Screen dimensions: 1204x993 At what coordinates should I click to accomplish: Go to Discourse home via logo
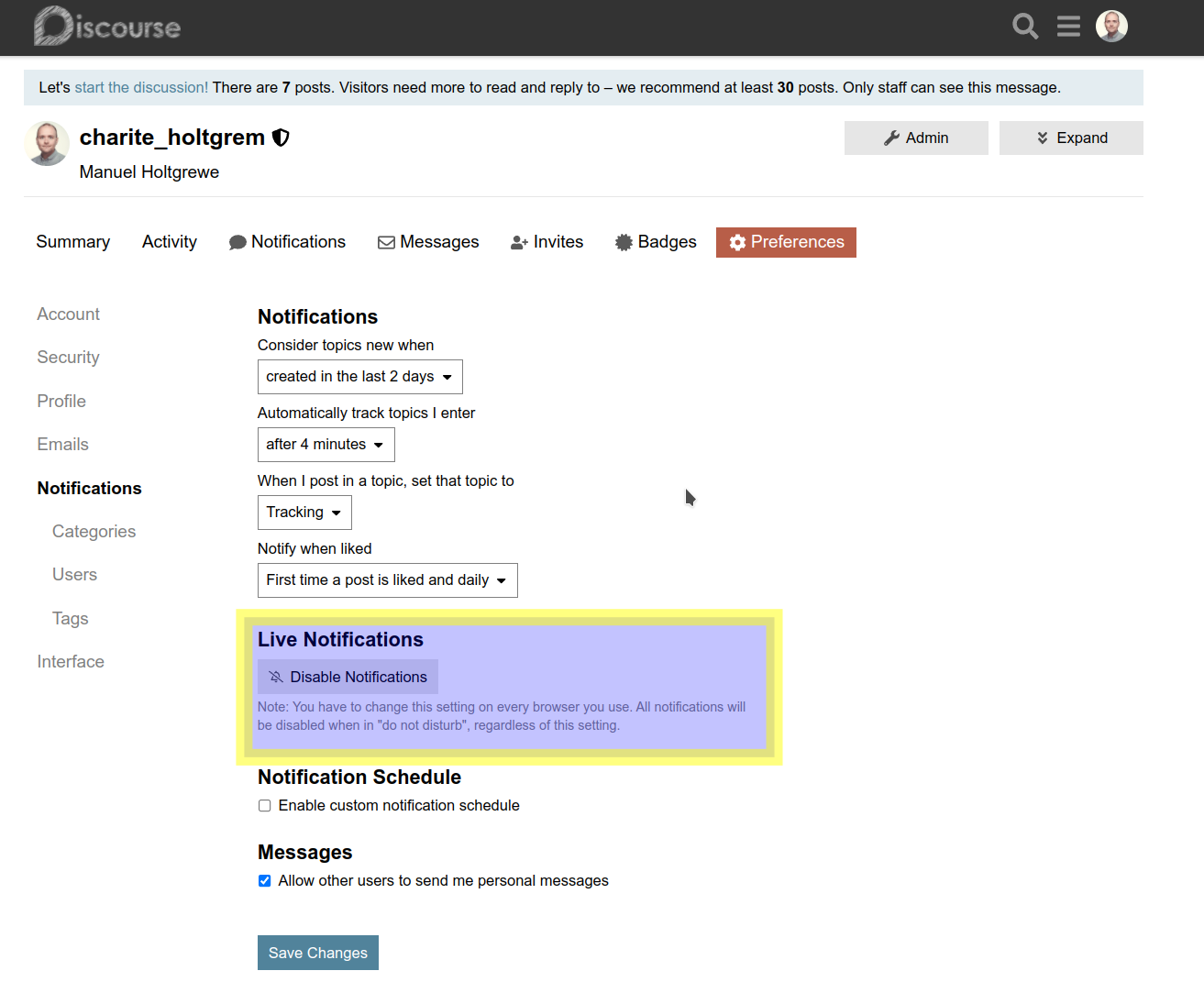pos(107,26)
